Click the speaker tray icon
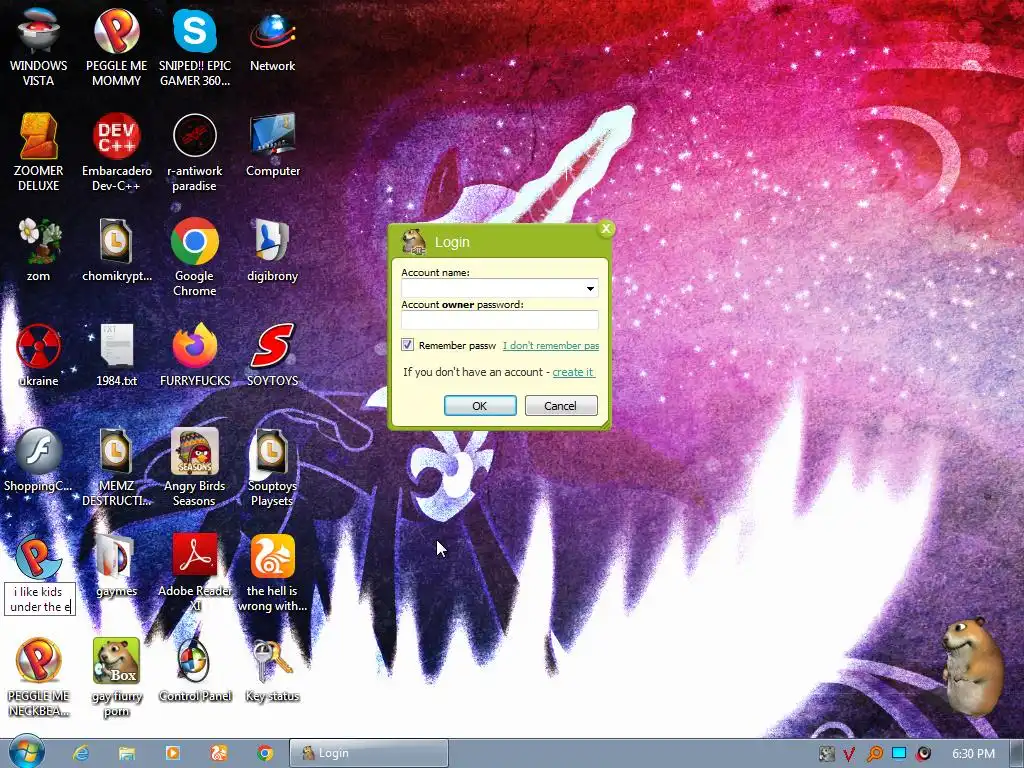The image size is (1024, 768). (x=923, y=754)
